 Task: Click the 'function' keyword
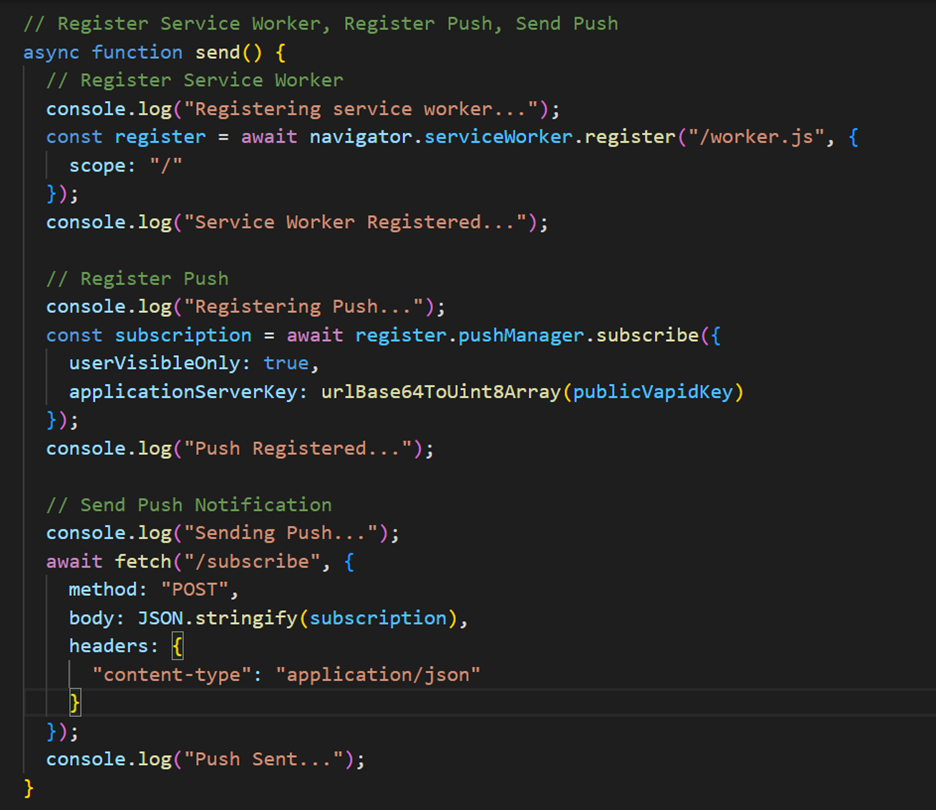[137, 53]
